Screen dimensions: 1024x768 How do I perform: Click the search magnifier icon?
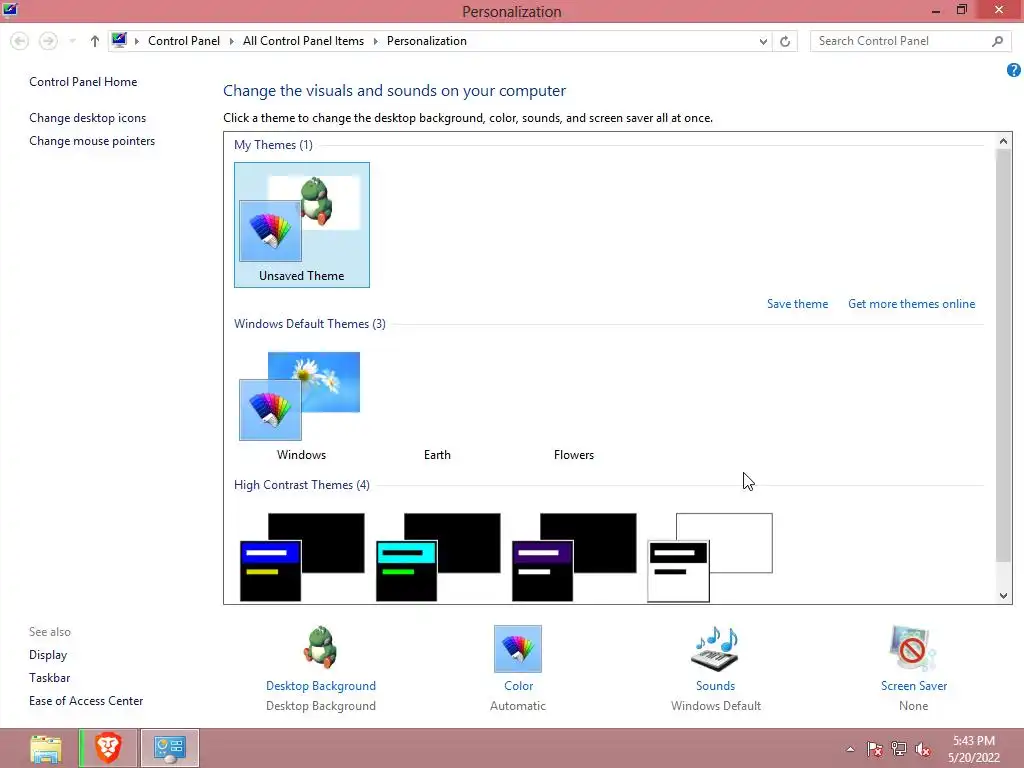point(997,41)
